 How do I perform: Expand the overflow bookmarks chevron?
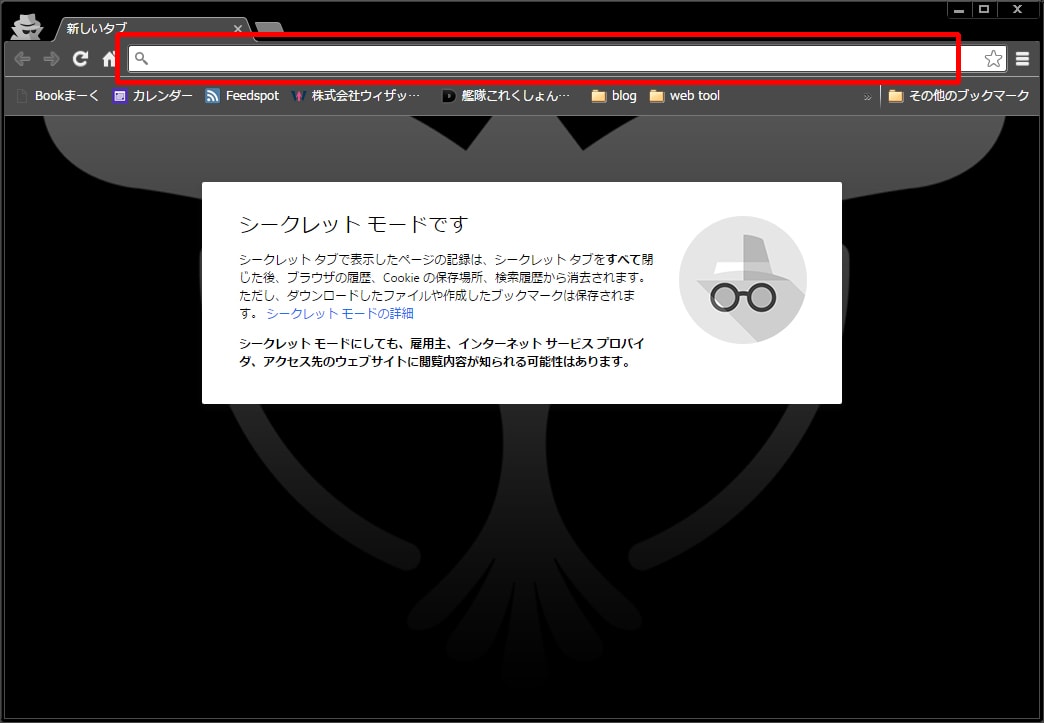[867, 96]
